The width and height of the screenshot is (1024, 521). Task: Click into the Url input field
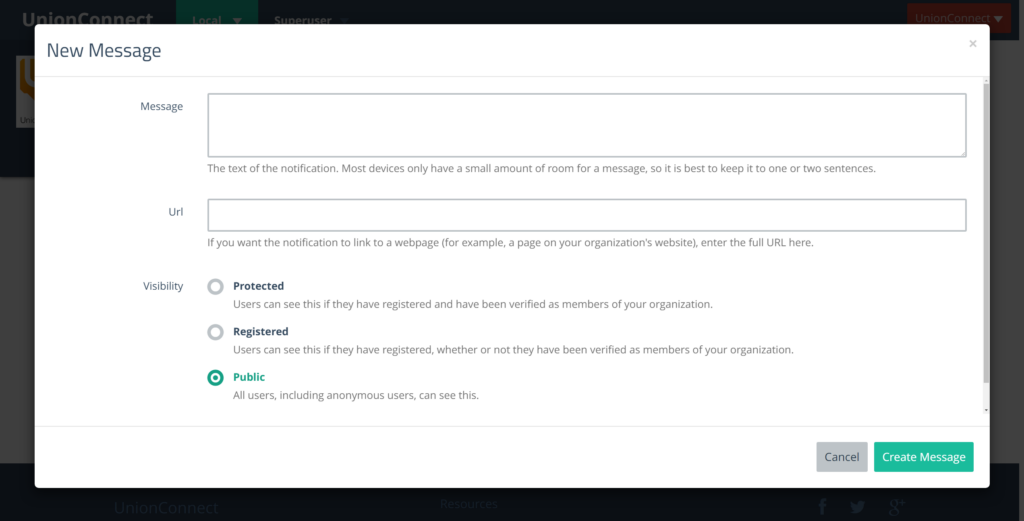[586, 215]
